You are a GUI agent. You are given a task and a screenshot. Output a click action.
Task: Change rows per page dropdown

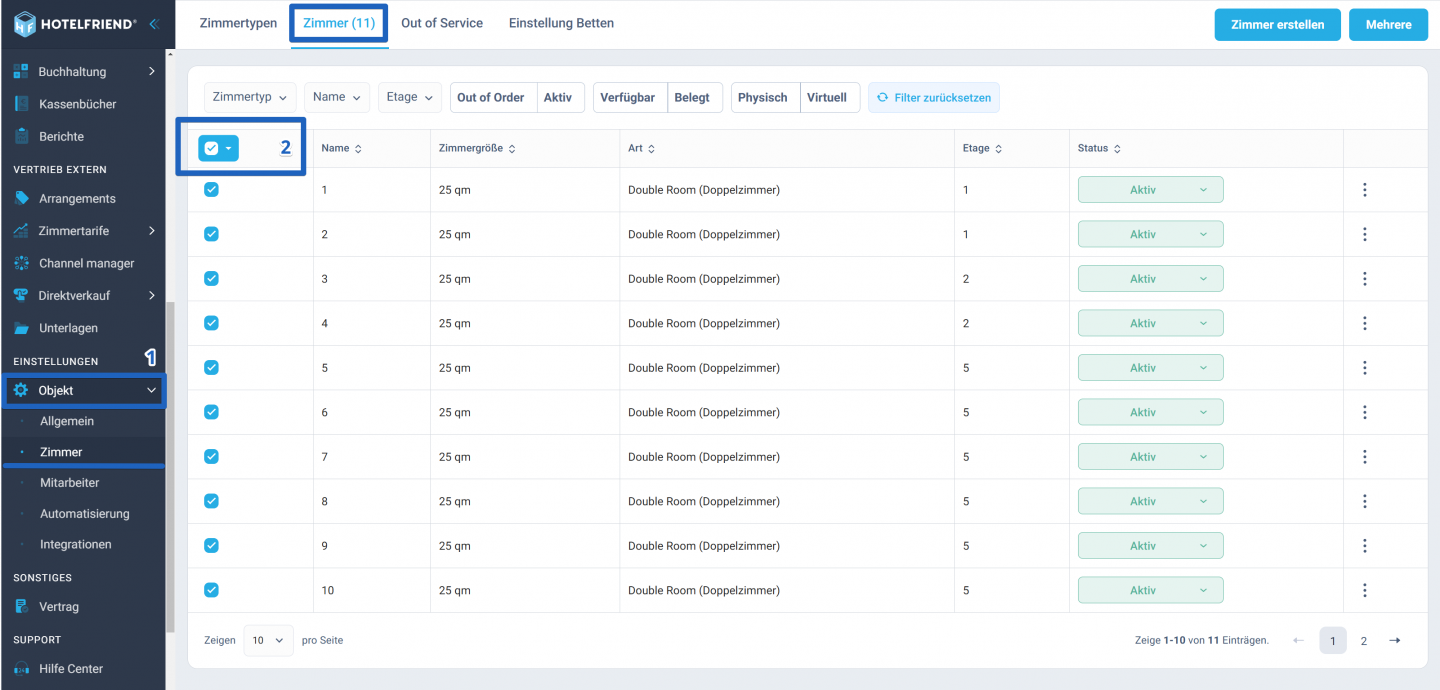[268, 640]
